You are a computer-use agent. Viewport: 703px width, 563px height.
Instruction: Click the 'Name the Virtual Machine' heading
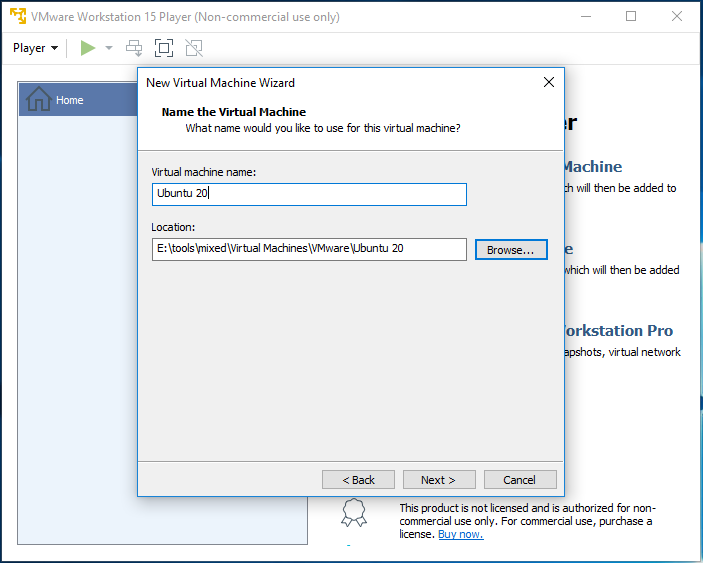[x=234, y=112]
